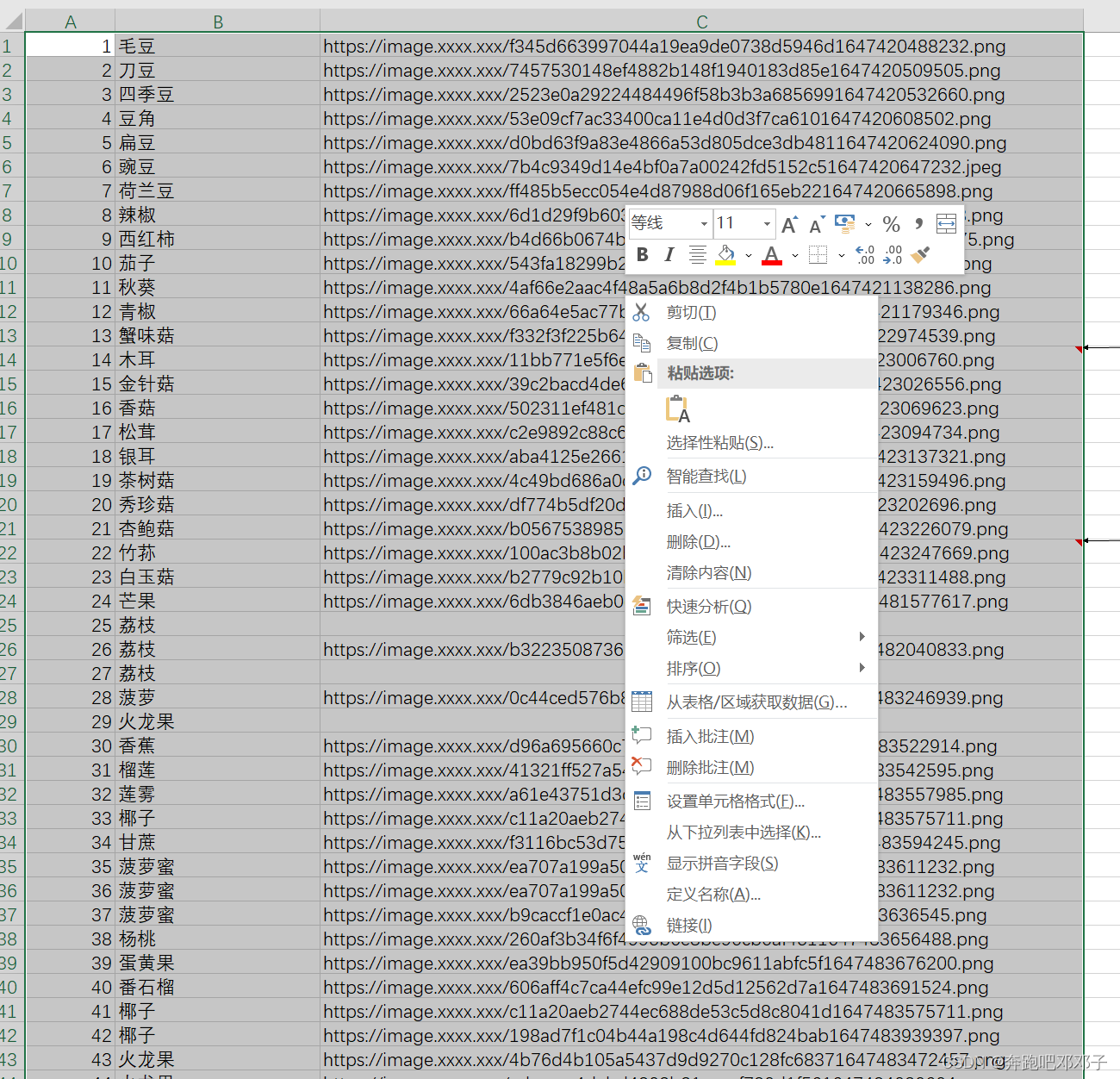Click the show phonetic field icon
This screenshot has width=1120, height=1079.
coord(642,863)
